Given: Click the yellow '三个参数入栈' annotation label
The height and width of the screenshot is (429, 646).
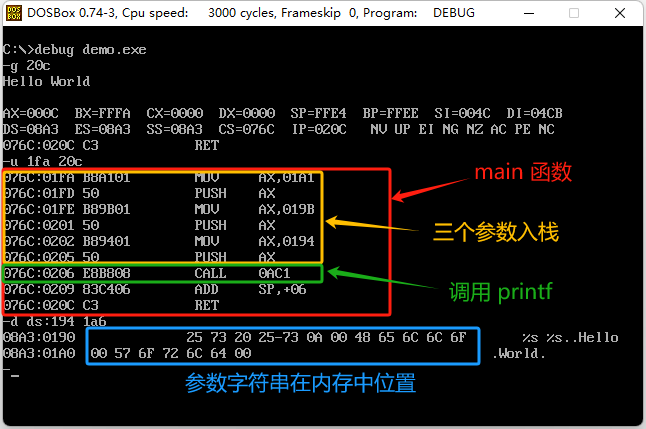Looking at the screenshot, I should [x=496, y=232].
